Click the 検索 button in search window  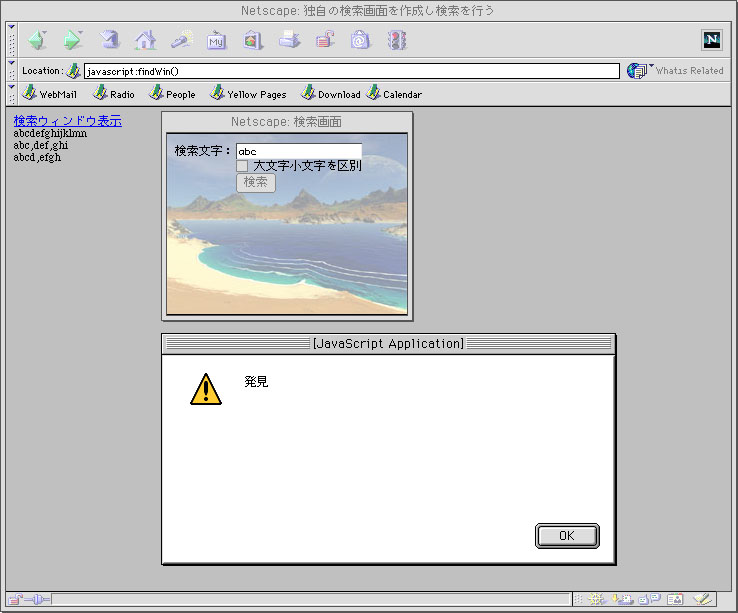(256, 182)
